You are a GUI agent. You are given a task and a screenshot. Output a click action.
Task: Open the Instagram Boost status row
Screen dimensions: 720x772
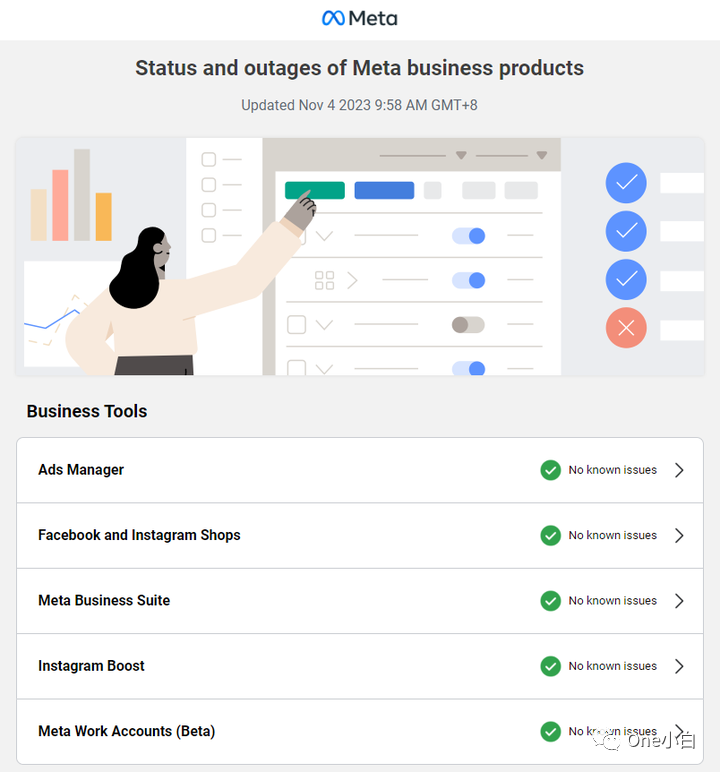360,666
